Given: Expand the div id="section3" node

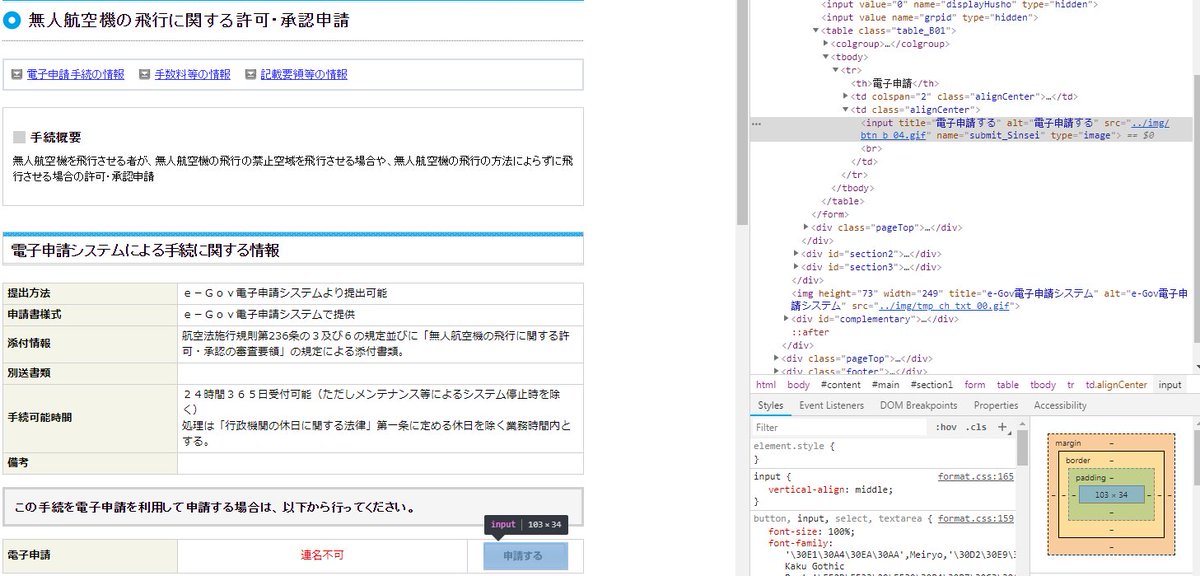Looking at the screenshot, I should 796,267.
